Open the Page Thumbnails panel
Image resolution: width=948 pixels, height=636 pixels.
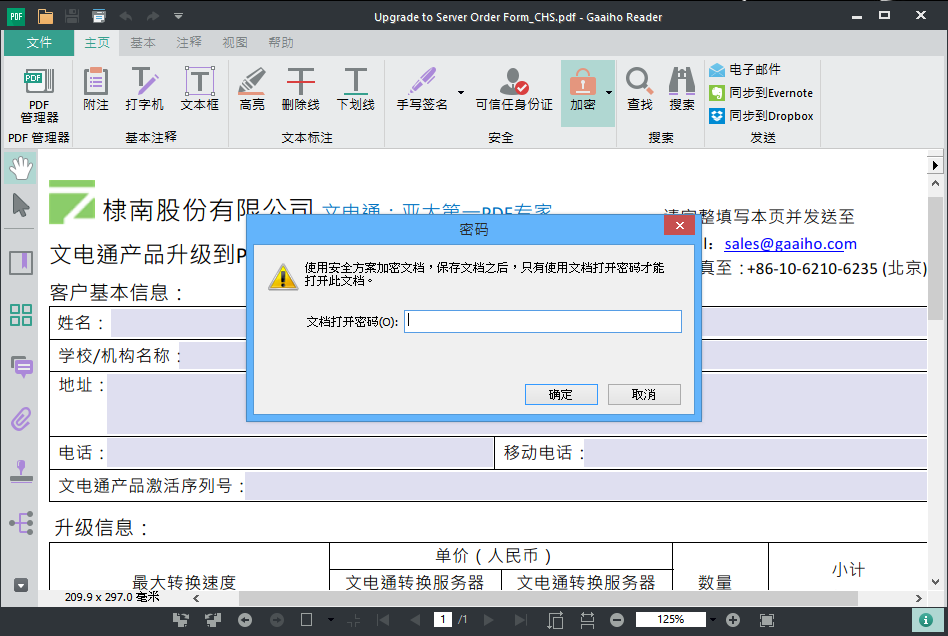(19, 315)
